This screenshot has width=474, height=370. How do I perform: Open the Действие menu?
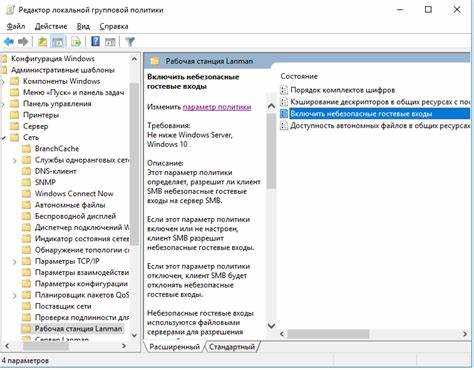51,26
